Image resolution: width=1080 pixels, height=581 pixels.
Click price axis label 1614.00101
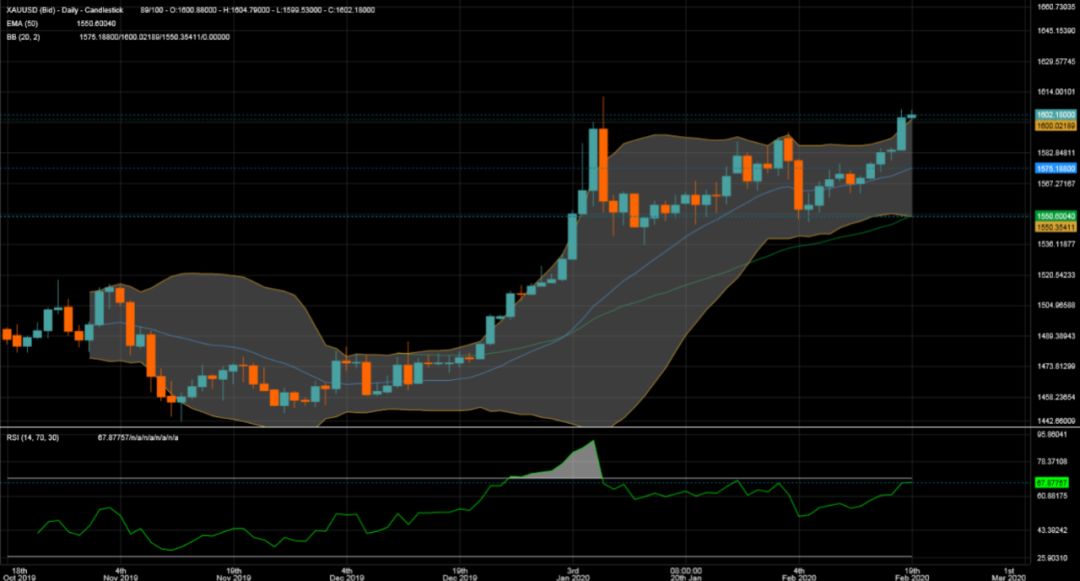tap(1056, 92)
